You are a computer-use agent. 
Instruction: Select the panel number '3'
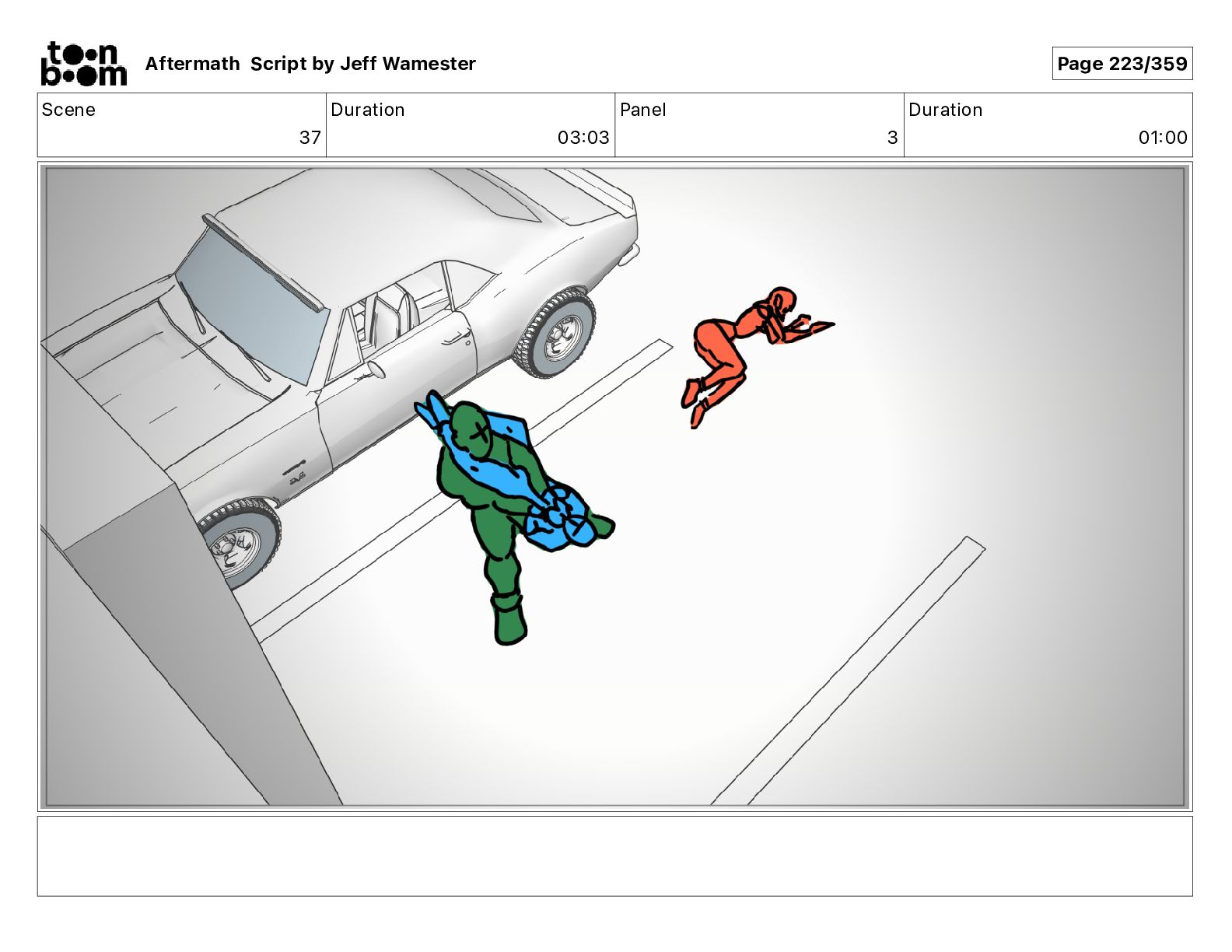[x=893, y=138]
